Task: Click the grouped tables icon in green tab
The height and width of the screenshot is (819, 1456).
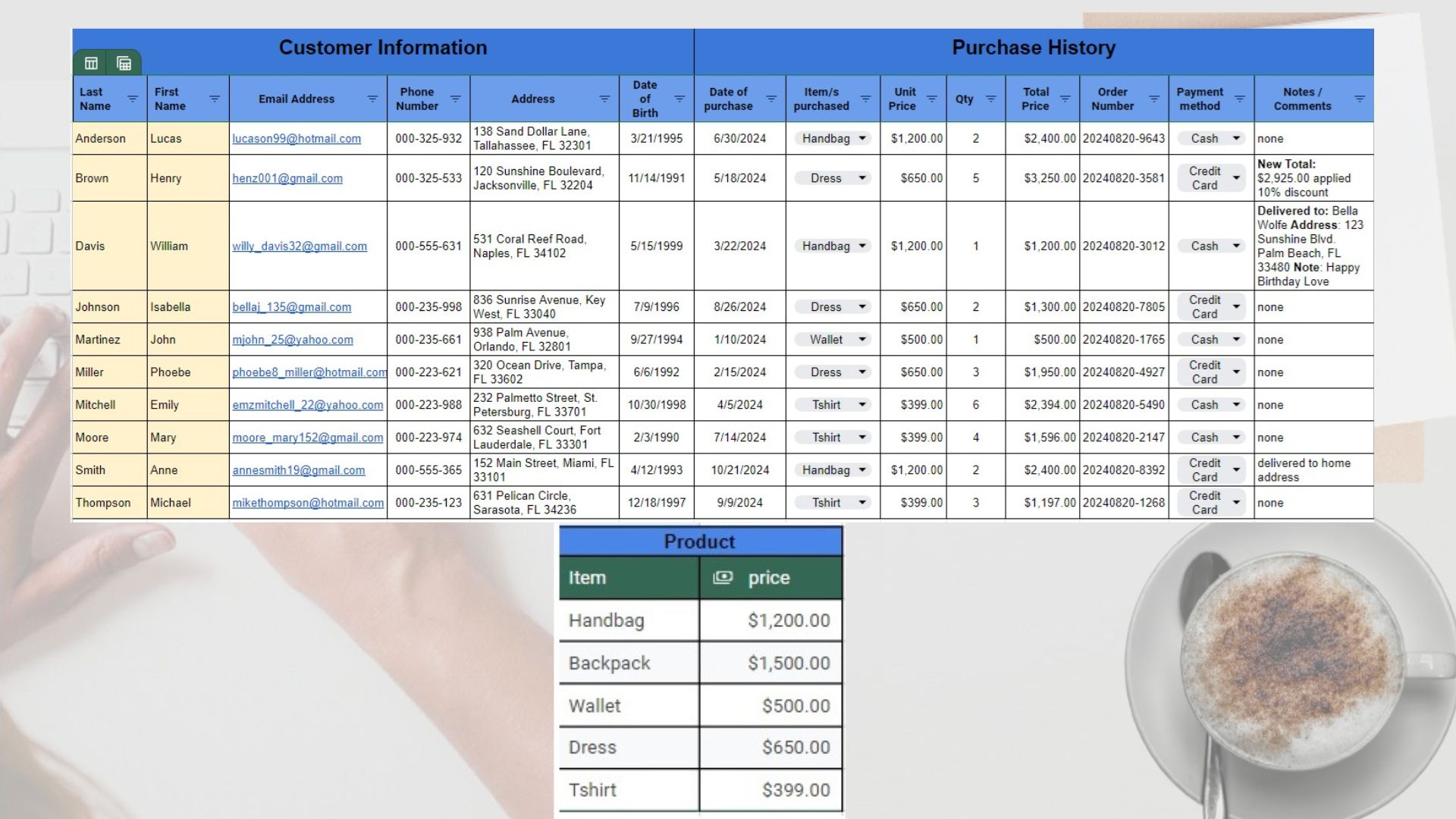Action: point(124,64)
